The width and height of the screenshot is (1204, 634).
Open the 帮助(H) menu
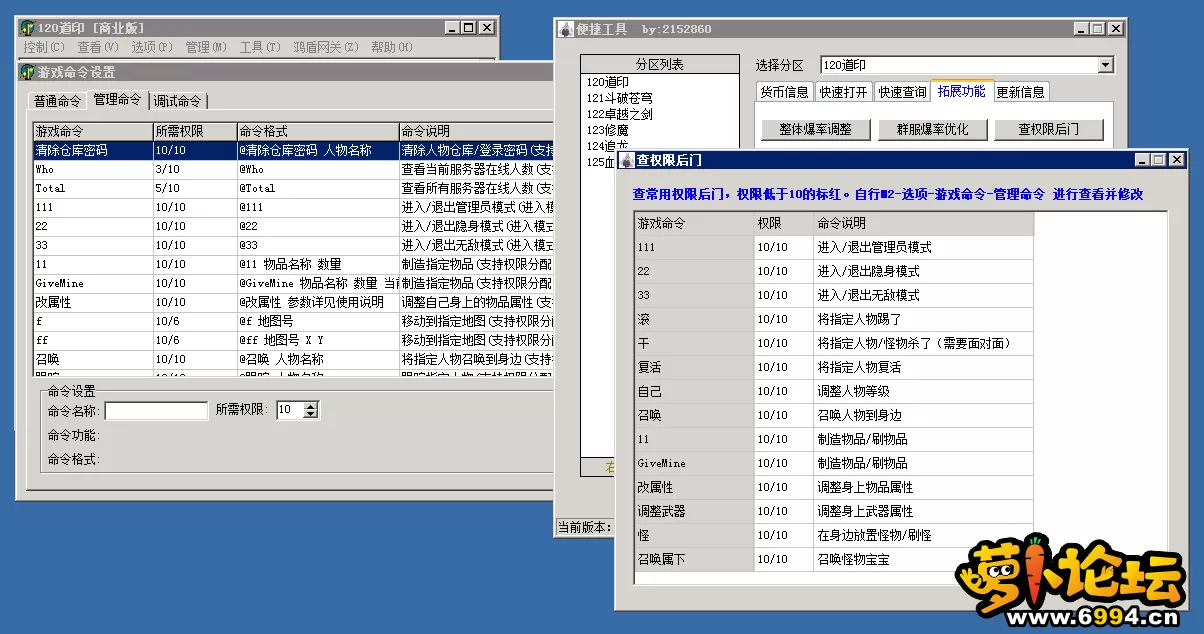[391, 47]
